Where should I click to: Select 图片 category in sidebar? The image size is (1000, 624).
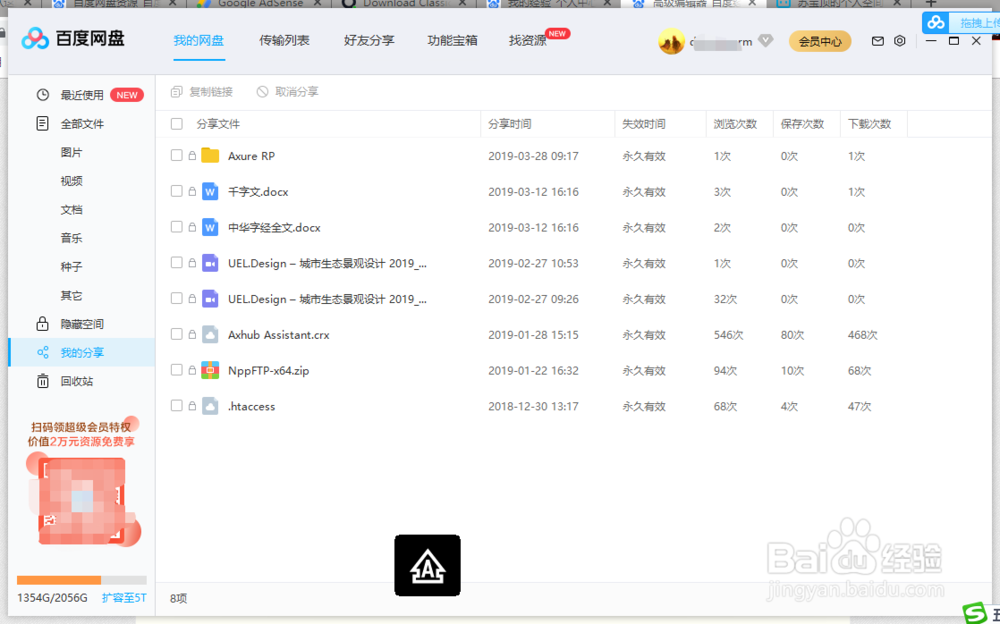point(71,152)
